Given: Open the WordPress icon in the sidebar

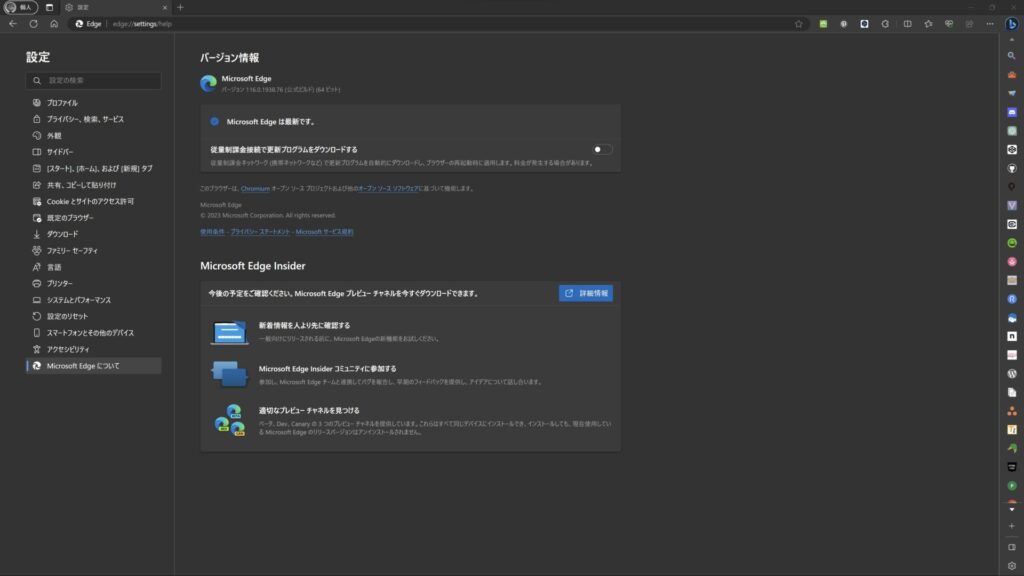Looking at the screenshot, I should click(x=1012, y=374).
